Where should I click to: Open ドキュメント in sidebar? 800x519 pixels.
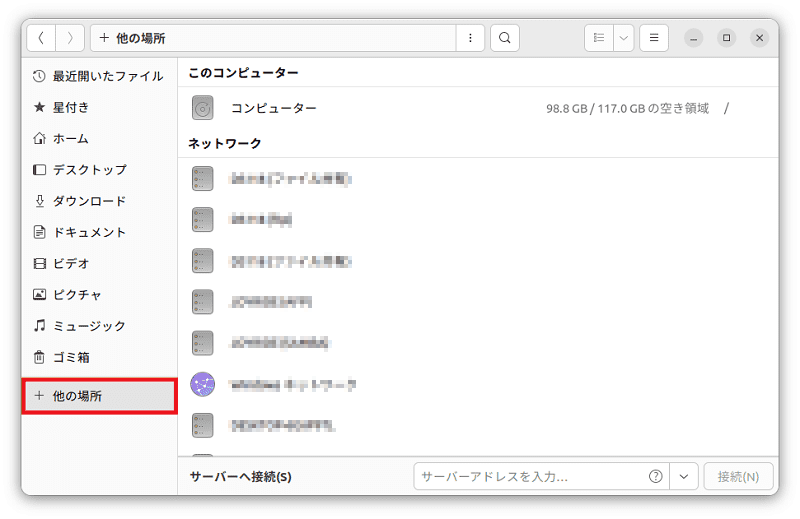tap(99, 232)
